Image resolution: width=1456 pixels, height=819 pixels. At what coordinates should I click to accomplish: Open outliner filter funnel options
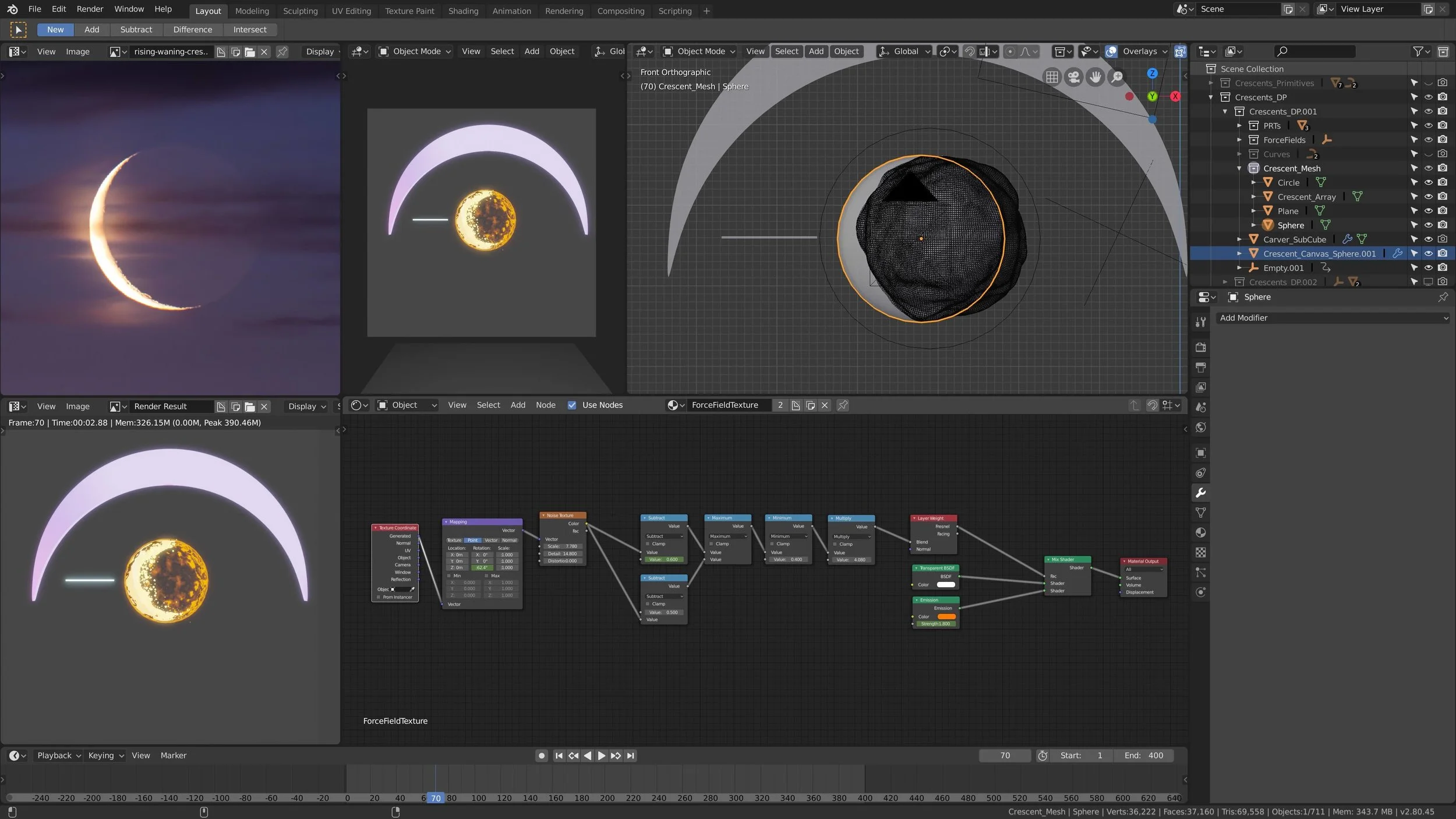click(1422, 52)
